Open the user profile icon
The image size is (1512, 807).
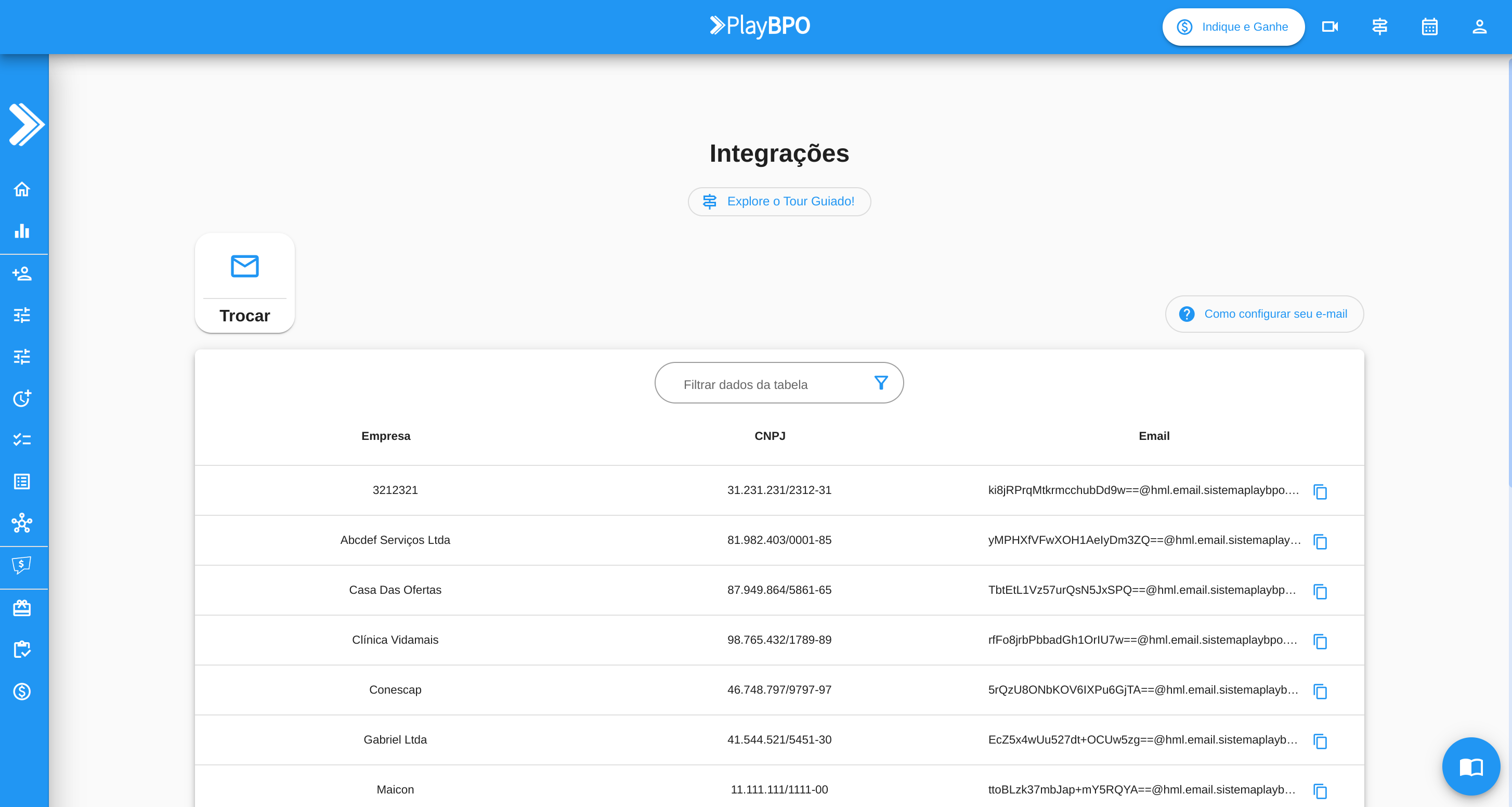pos(1480,27)
